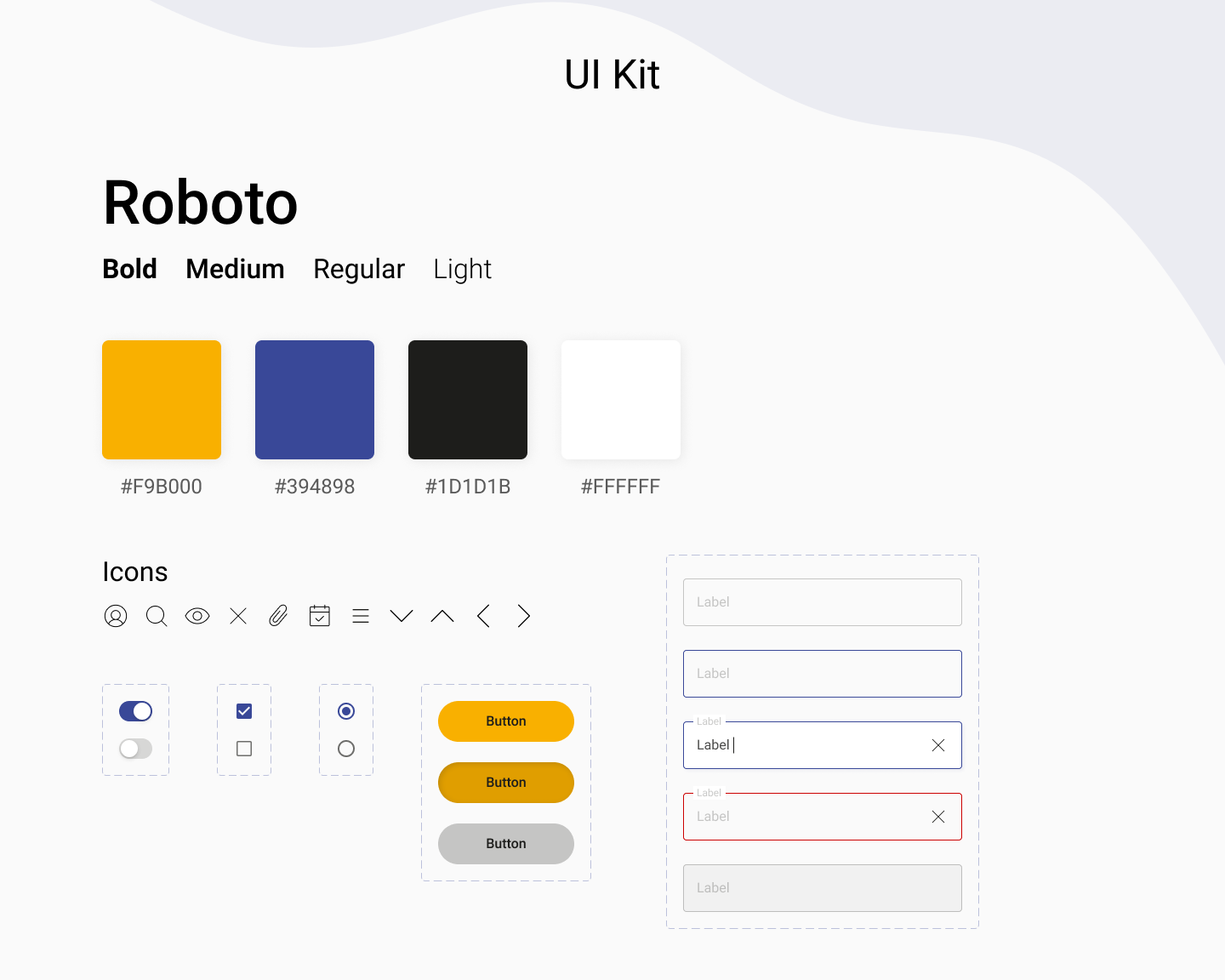Click the calendar icon with checkmark
This screenshot has height=980, width=1225.
(x=320, y=616)
